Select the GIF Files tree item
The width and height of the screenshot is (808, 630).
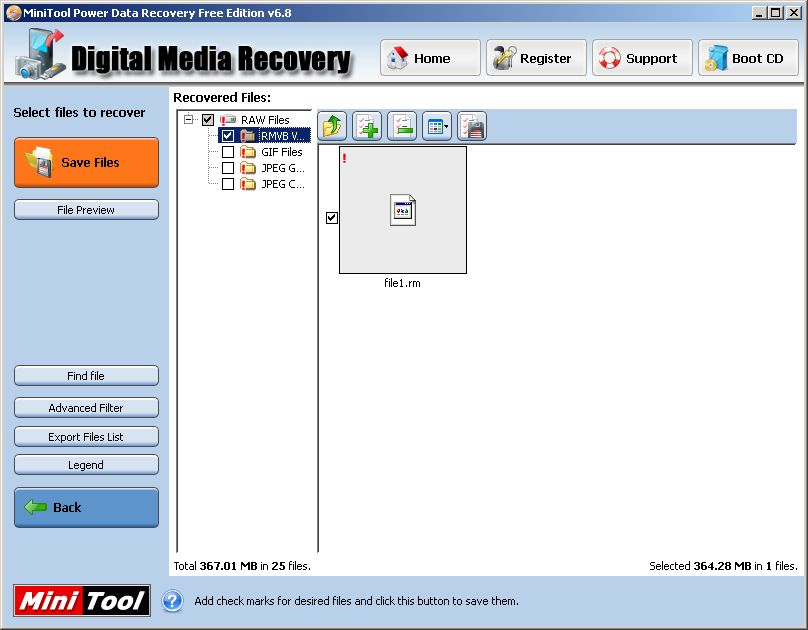point(281,152)
